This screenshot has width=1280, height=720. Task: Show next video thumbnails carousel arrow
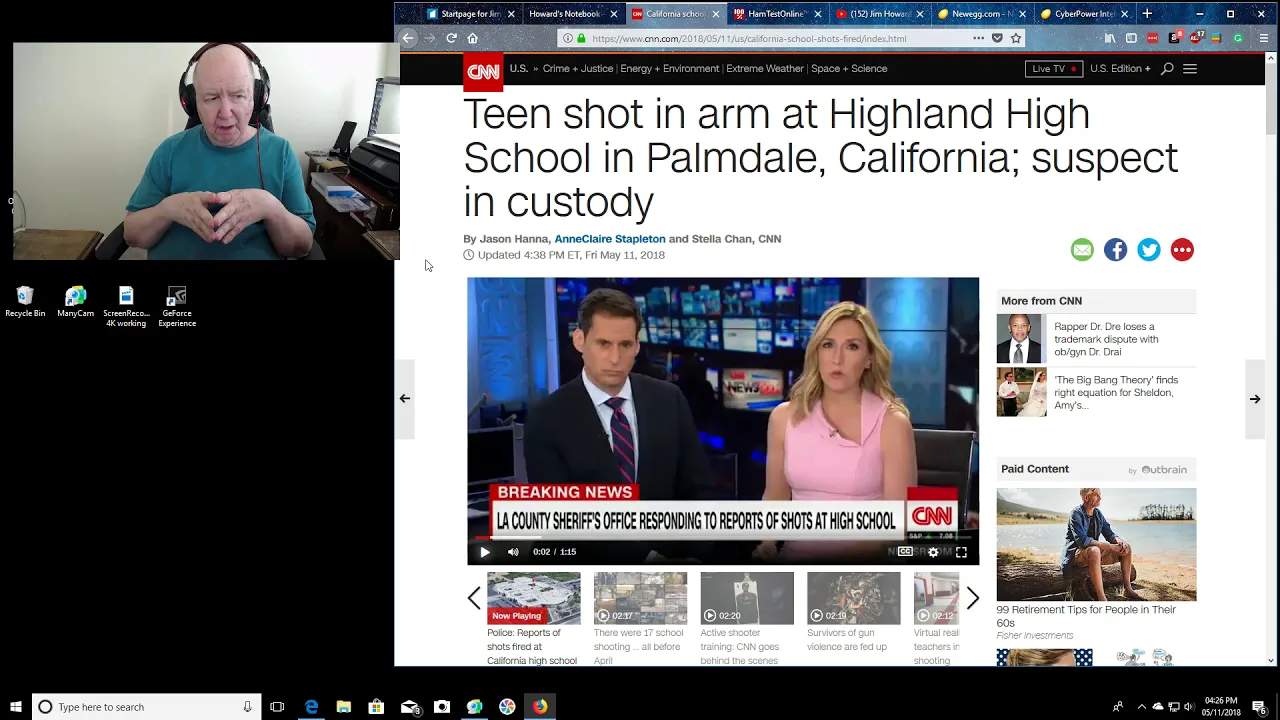[972, 599]
